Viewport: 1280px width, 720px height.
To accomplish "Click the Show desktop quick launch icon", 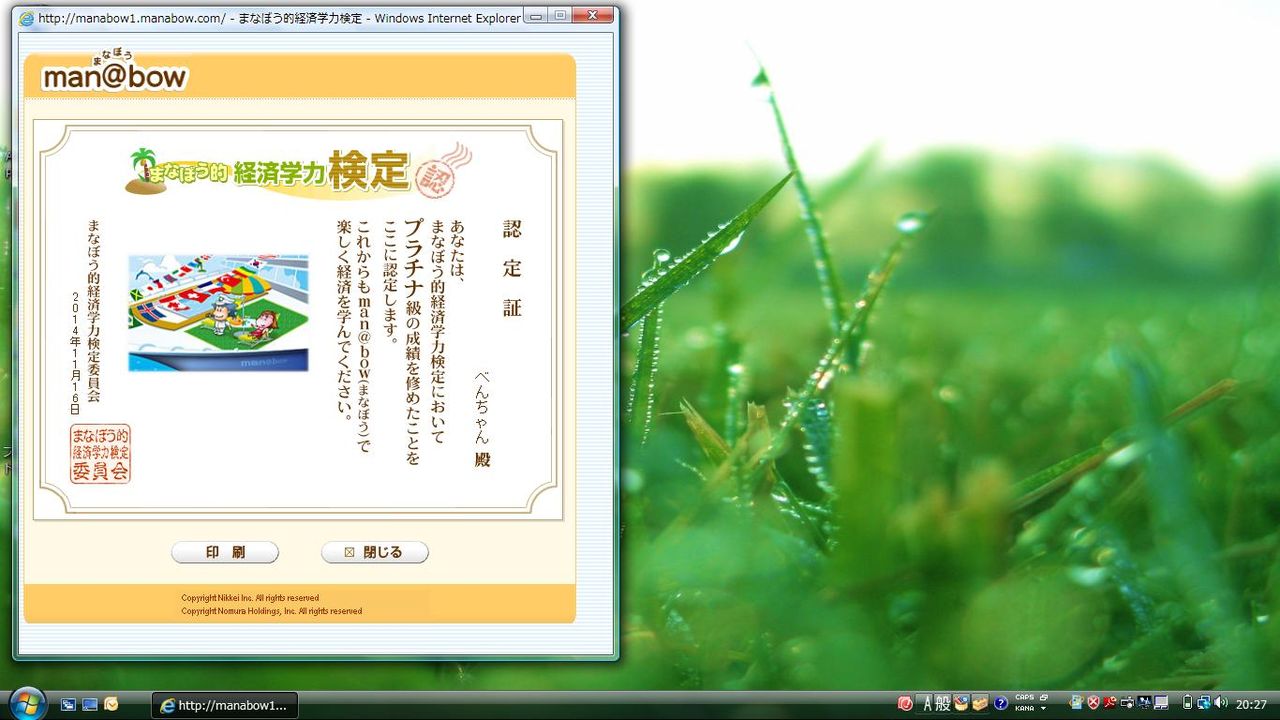I will [x=90, y=704].
